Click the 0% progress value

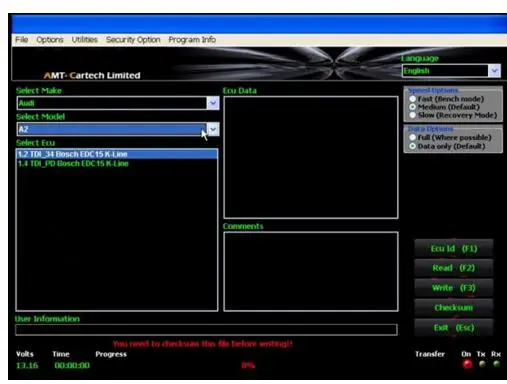click(x=248, y=365)
